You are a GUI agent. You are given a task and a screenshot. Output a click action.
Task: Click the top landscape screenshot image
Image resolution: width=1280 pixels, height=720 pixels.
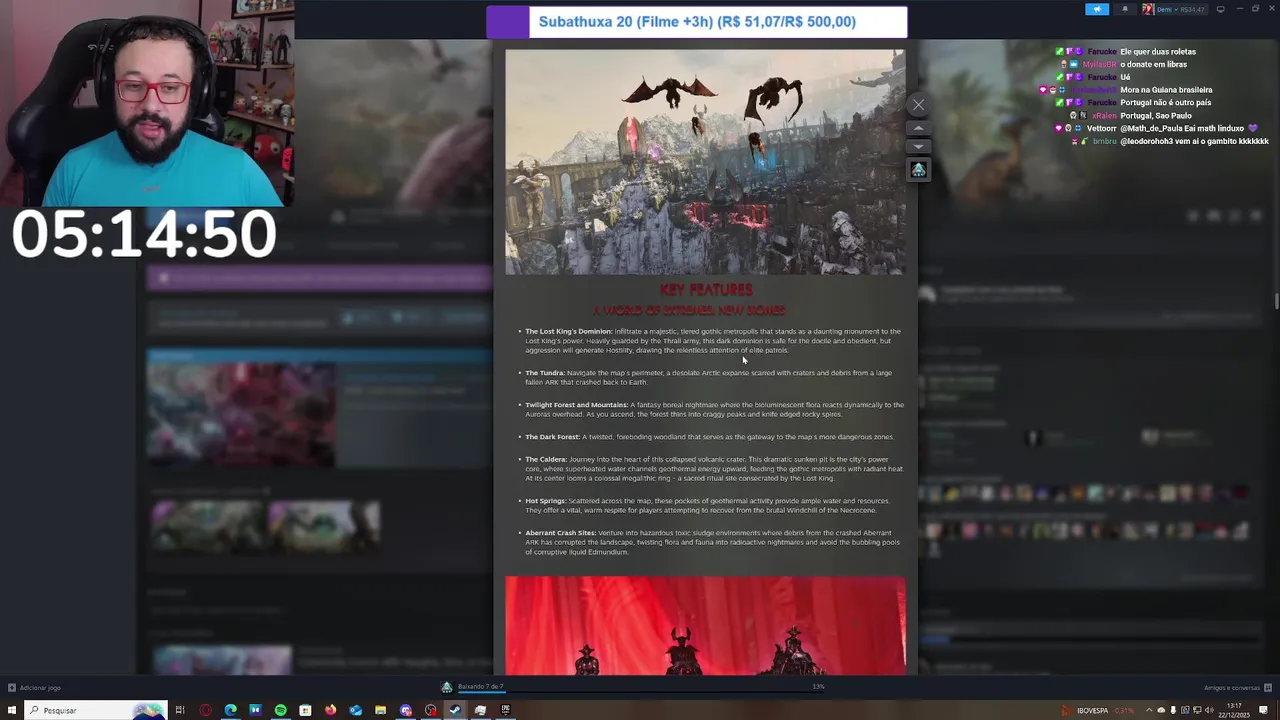pos(705,162)
